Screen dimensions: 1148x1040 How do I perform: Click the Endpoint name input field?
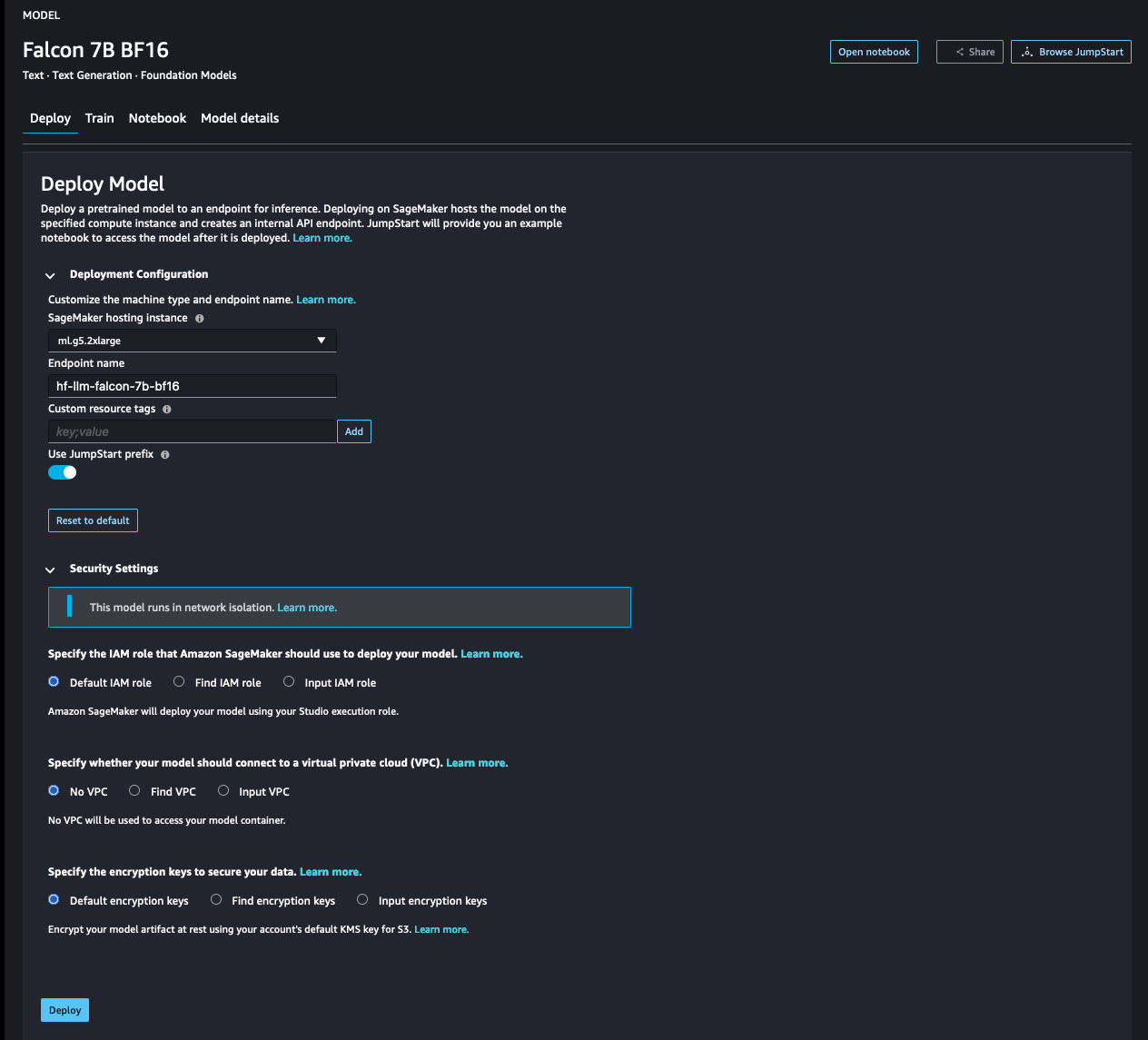193,386
